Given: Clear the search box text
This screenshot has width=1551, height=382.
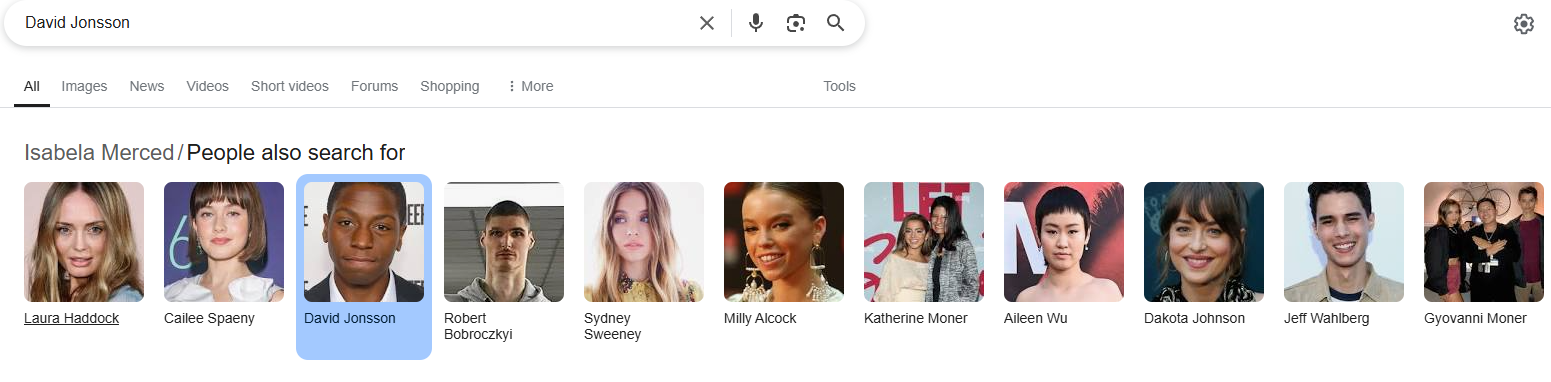Looking at the screenshot, I should (707, 23).
